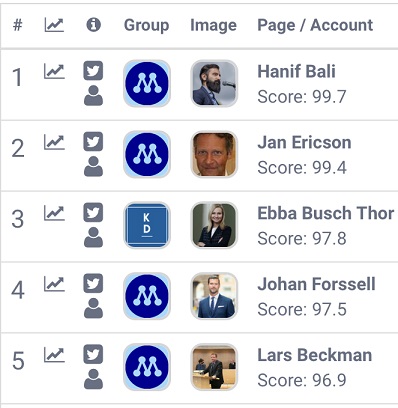Open Johan Forssell account link
This screenshot has height=408, width=398.
pyautogui.click(x=316, y=284)
